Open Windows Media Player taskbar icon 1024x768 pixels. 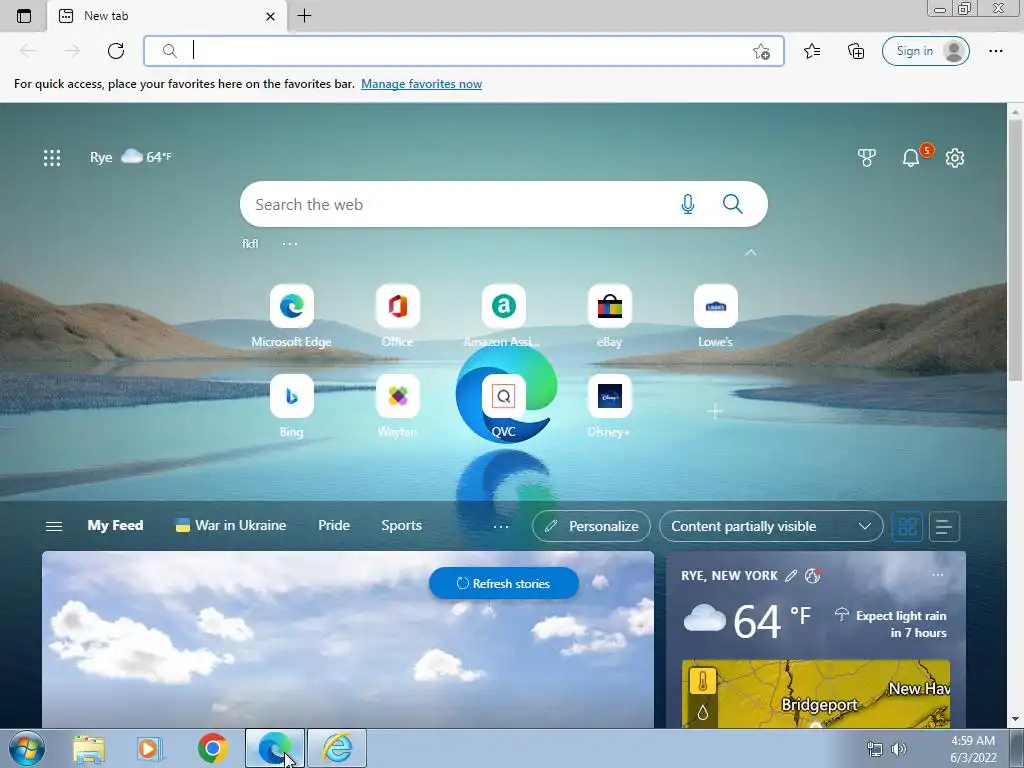tap(150, 748)
